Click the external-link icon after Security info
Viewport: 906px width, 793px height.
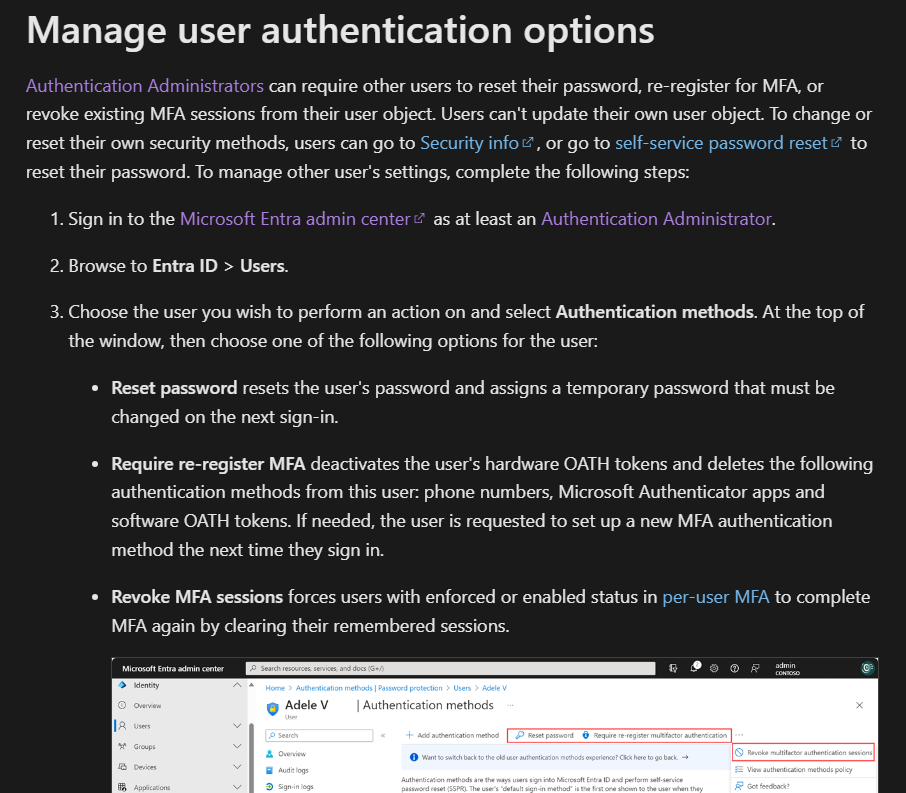tap(528, 142)
